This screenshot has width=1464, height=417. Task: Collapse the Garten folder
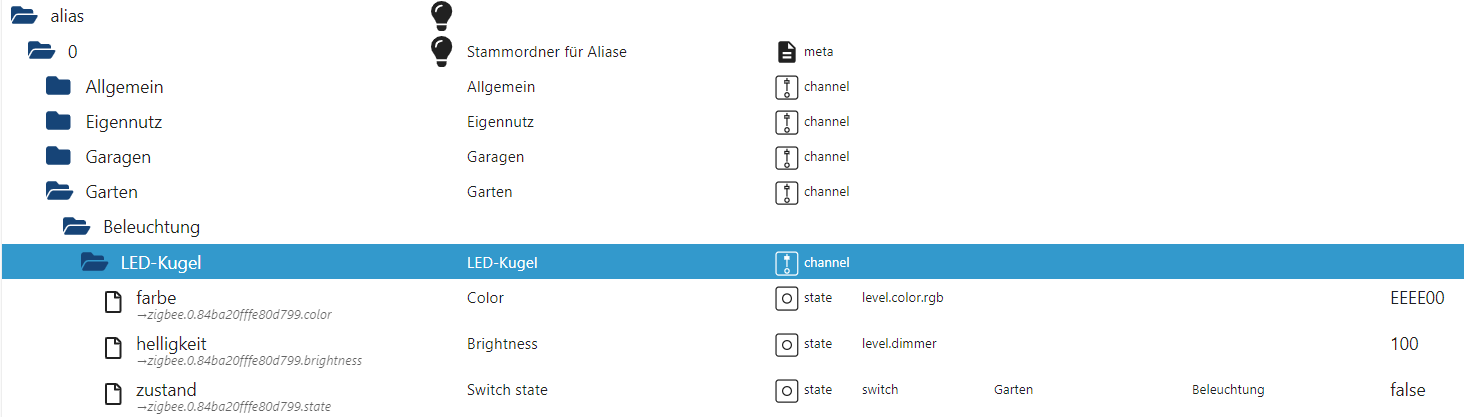click(x=58, y=192)
